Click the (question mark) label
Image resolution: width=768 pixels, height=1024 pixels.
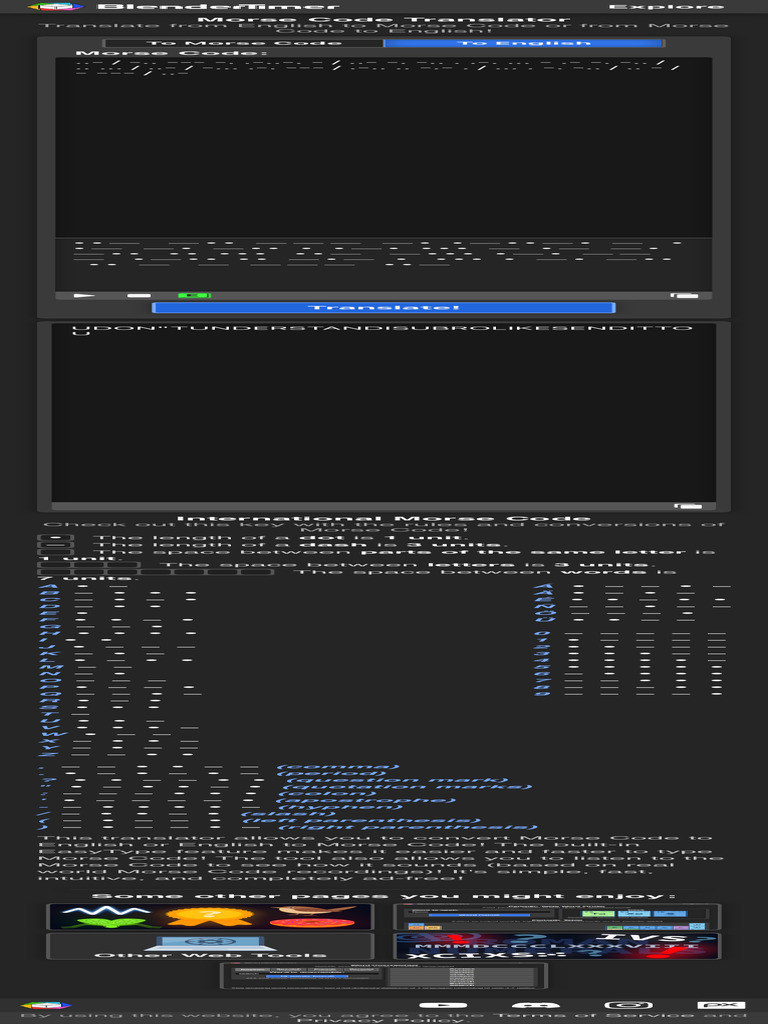pyautogui.click(x=397, y=780)
